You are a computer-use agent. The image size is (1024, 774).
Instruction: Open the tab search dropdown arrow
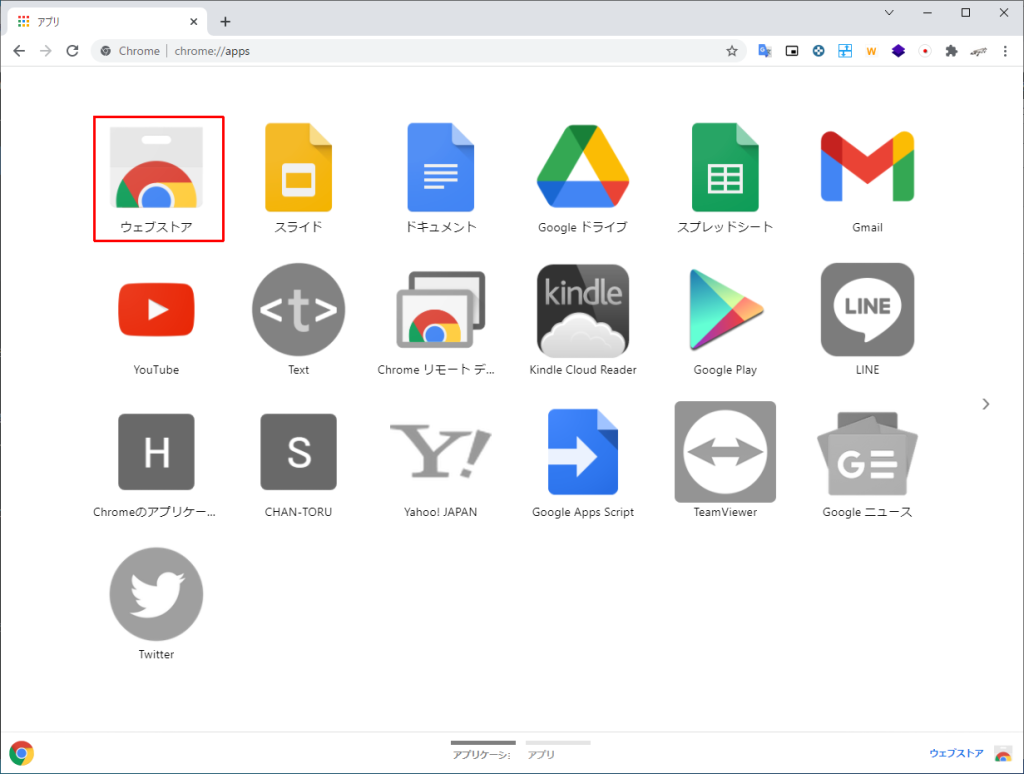point(889,12)
